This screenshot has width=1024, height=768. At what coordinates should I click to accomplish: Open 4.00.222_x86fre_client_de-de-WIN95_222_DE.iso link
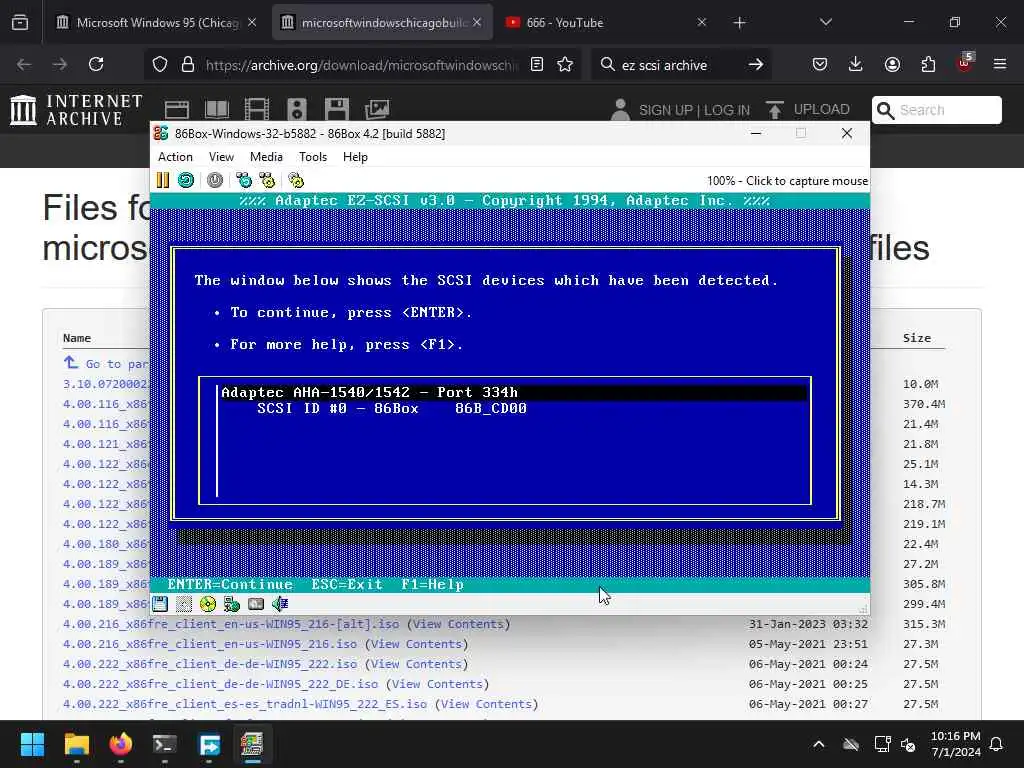tap(220, 684)
